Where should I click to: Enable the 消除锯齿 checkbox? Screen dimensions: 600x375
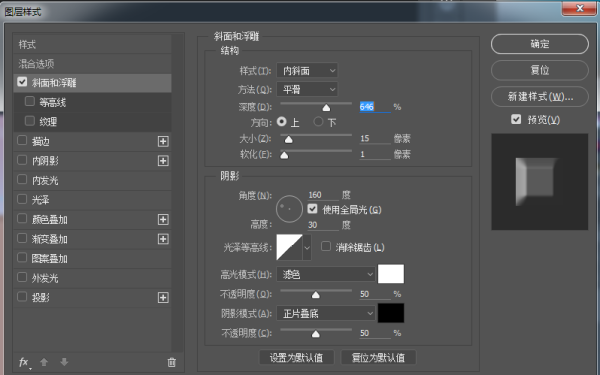point(326,246)
